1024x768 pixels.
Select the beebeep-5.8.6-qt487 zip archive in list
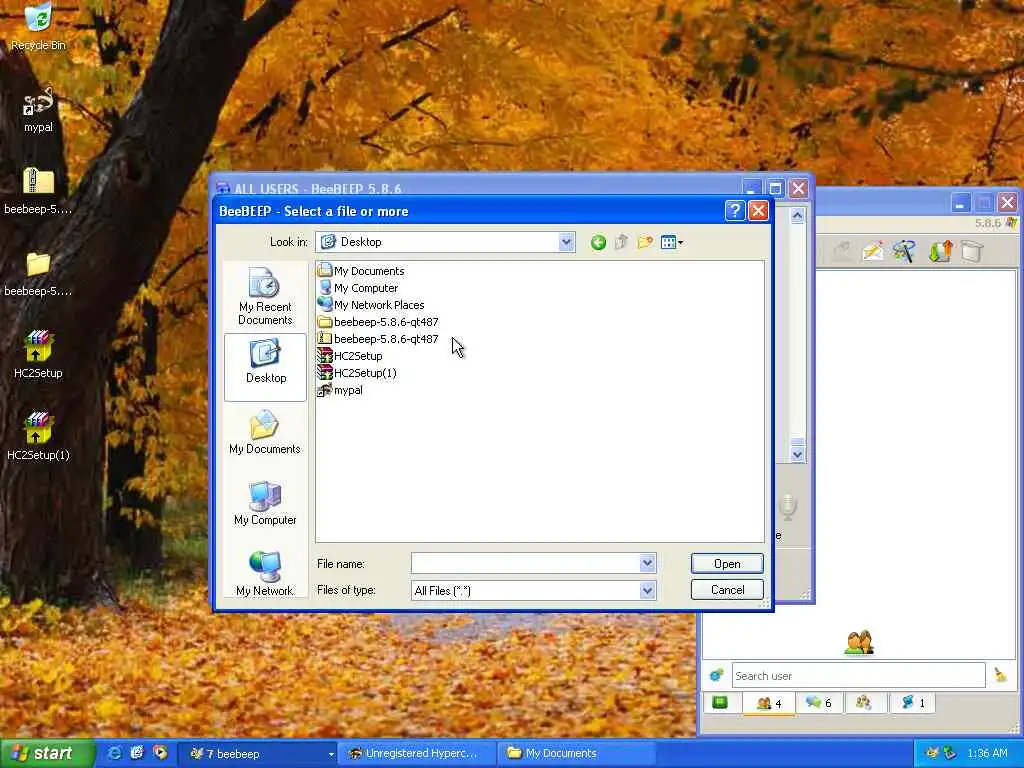378,338
